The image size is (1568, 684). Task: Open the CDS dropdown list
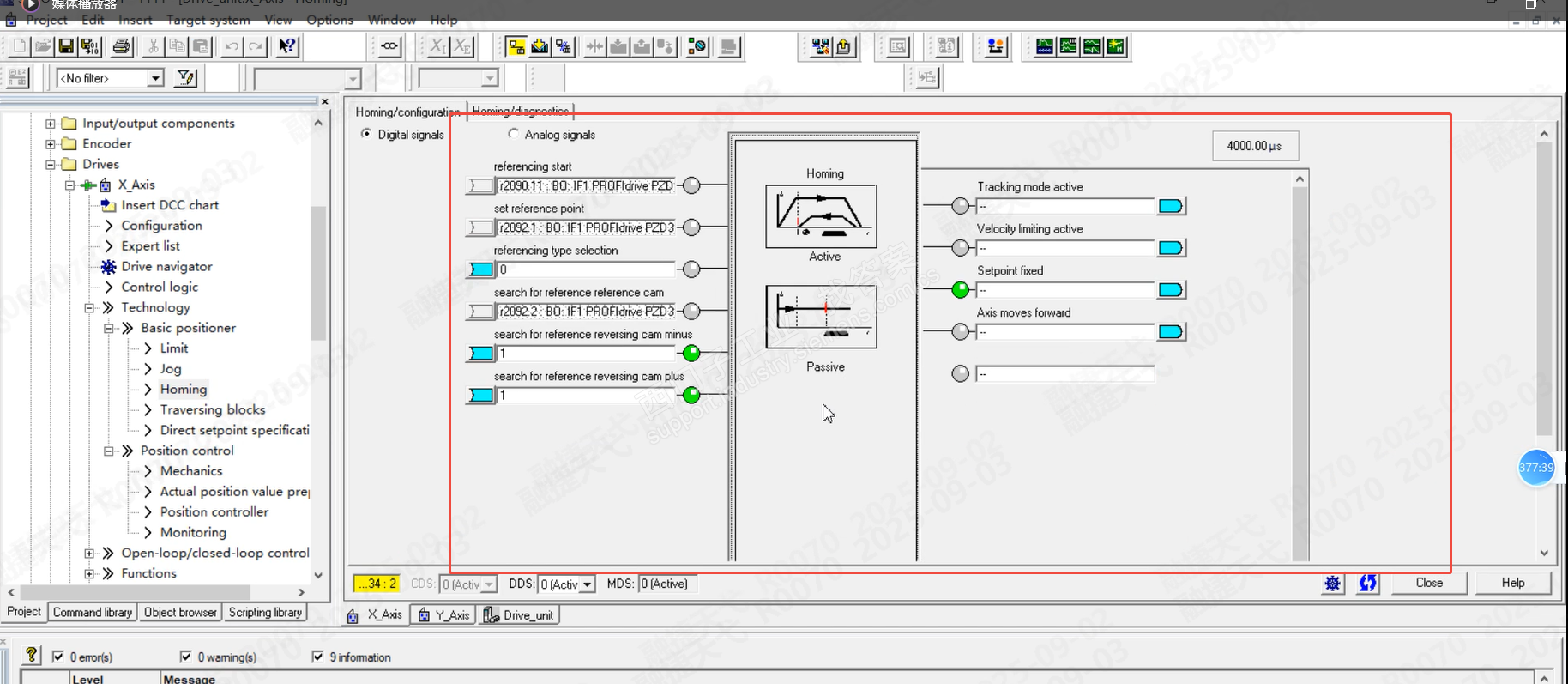pyautogui.click(x=489, y=584)
